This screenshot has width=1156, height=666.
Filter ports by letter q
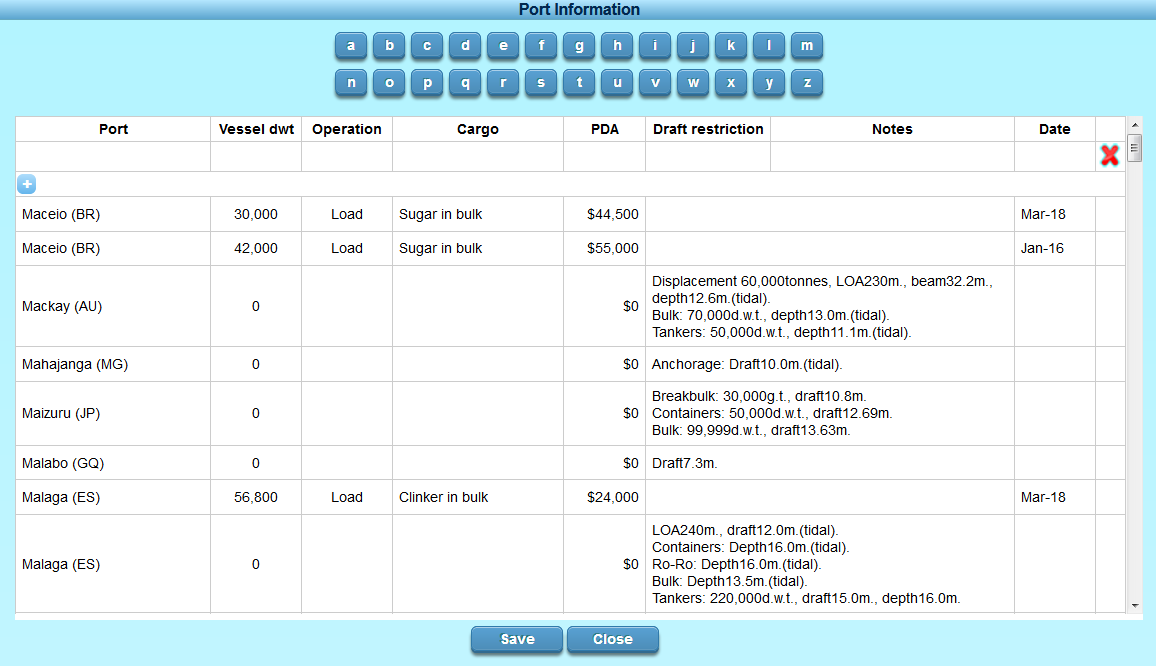(x=465, y=83)
